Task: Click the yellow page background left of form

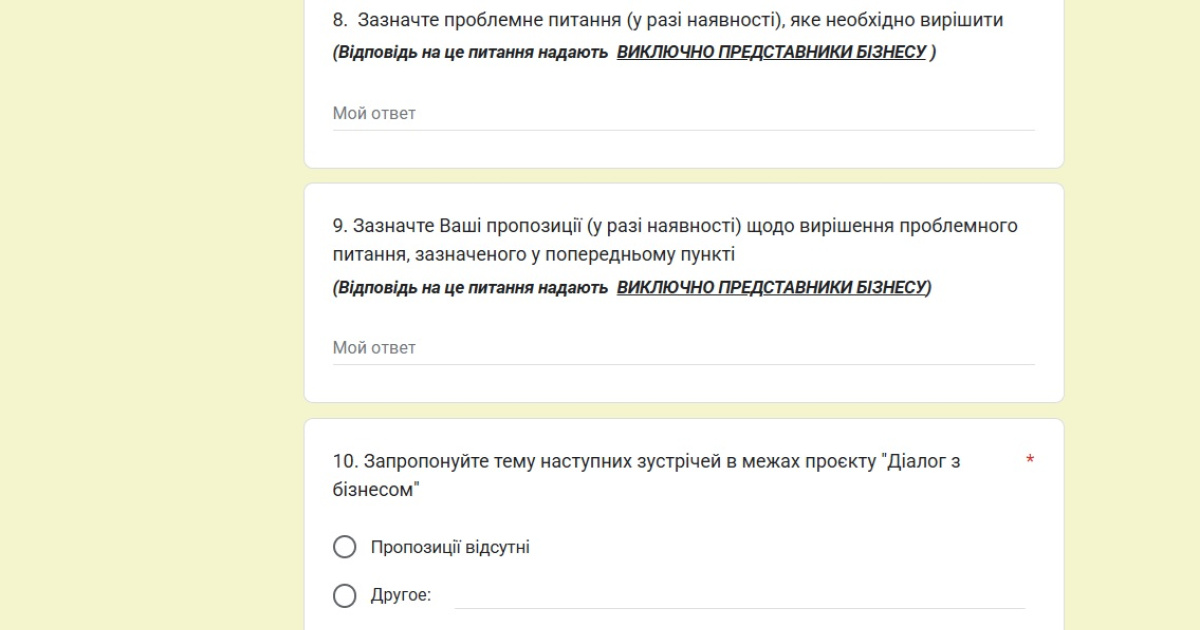Action: (x=150, y=315)
